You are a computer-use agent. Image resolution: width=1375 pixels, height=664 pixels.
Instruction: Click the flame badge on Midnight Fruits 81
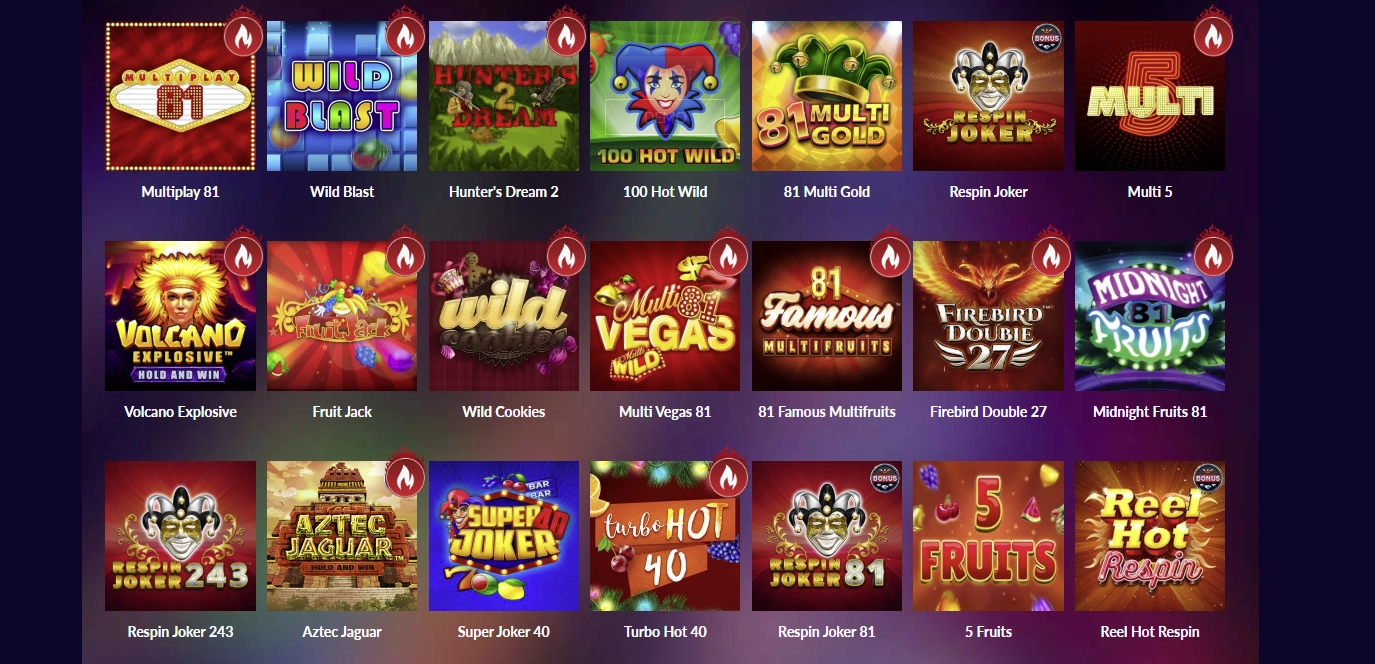[x=1213, y=257]
